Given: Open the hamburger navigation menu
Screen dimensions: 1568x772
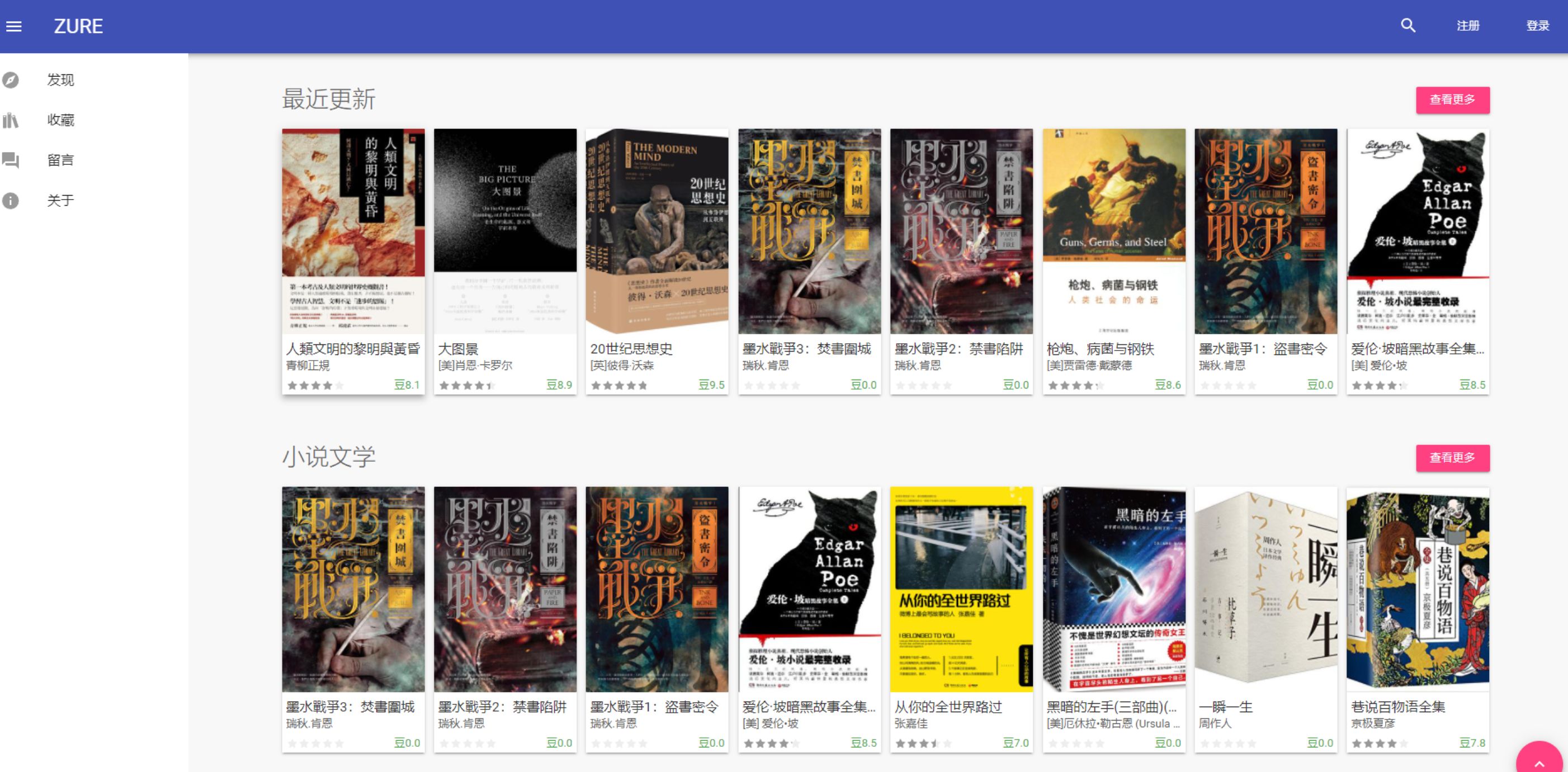Looking at the screenshot, I should pyautogui.click(x=14, y=26).
